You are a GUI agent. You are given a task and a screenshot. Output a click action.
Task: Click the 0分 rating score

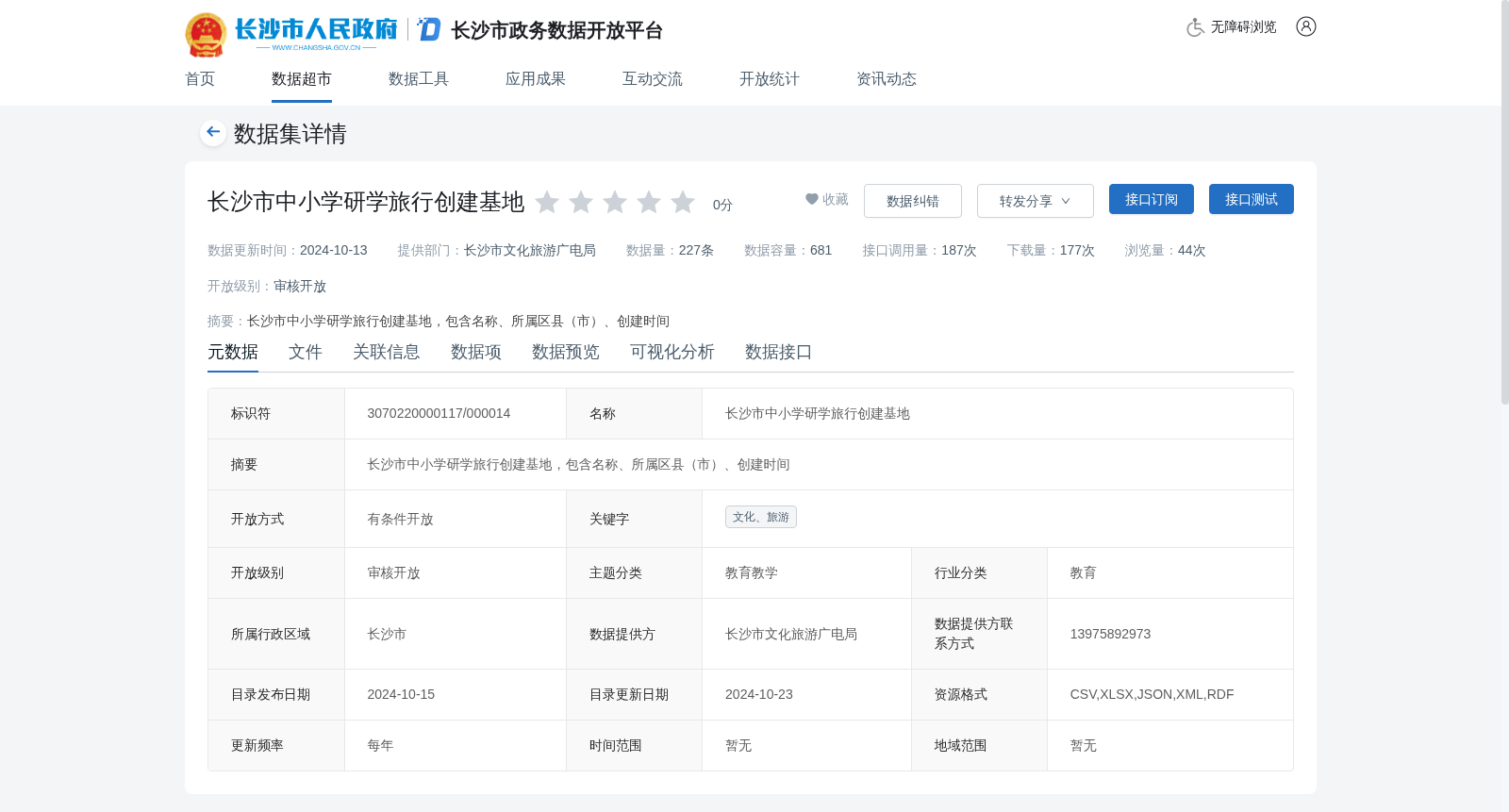[x=722, y=205]
